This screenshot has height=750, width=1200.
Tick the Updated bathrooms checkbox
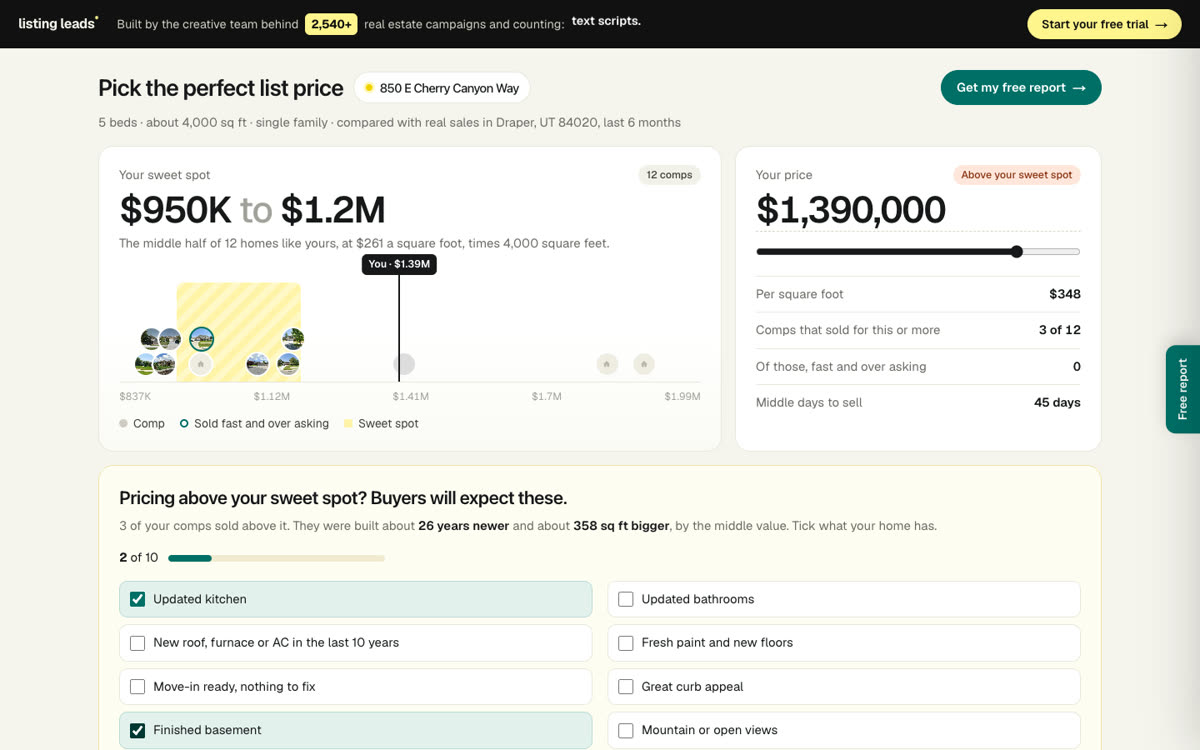point(626,599)
